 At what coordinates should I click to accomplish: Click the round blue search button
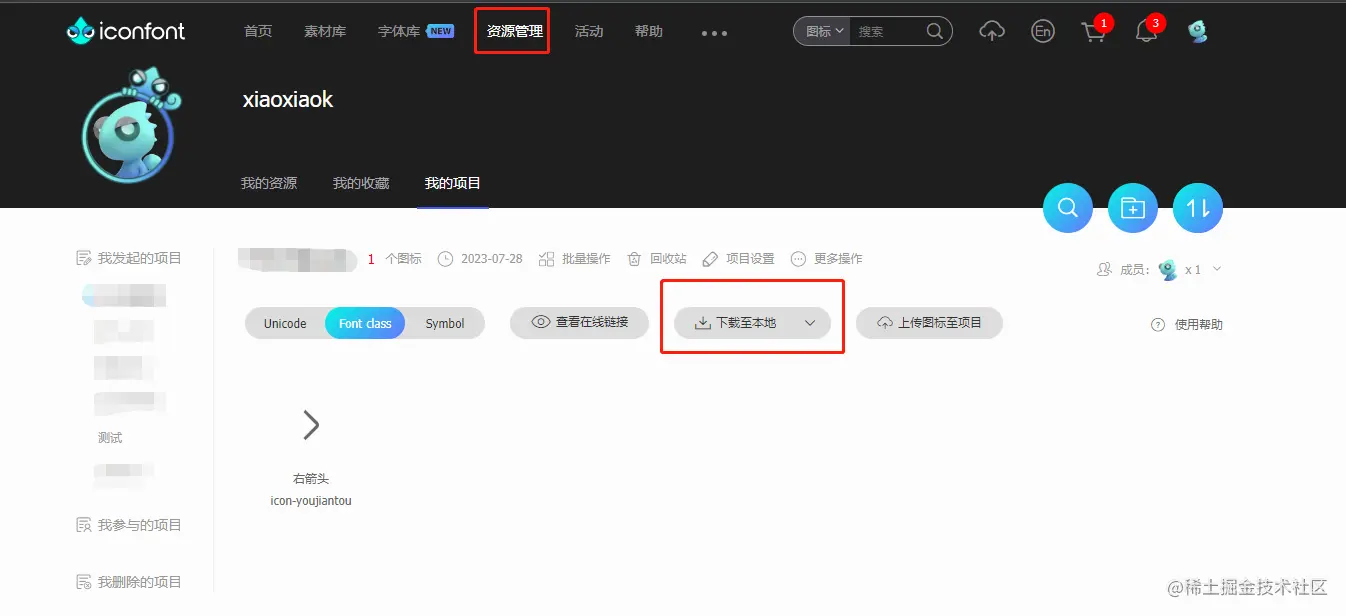[1068, 208]
